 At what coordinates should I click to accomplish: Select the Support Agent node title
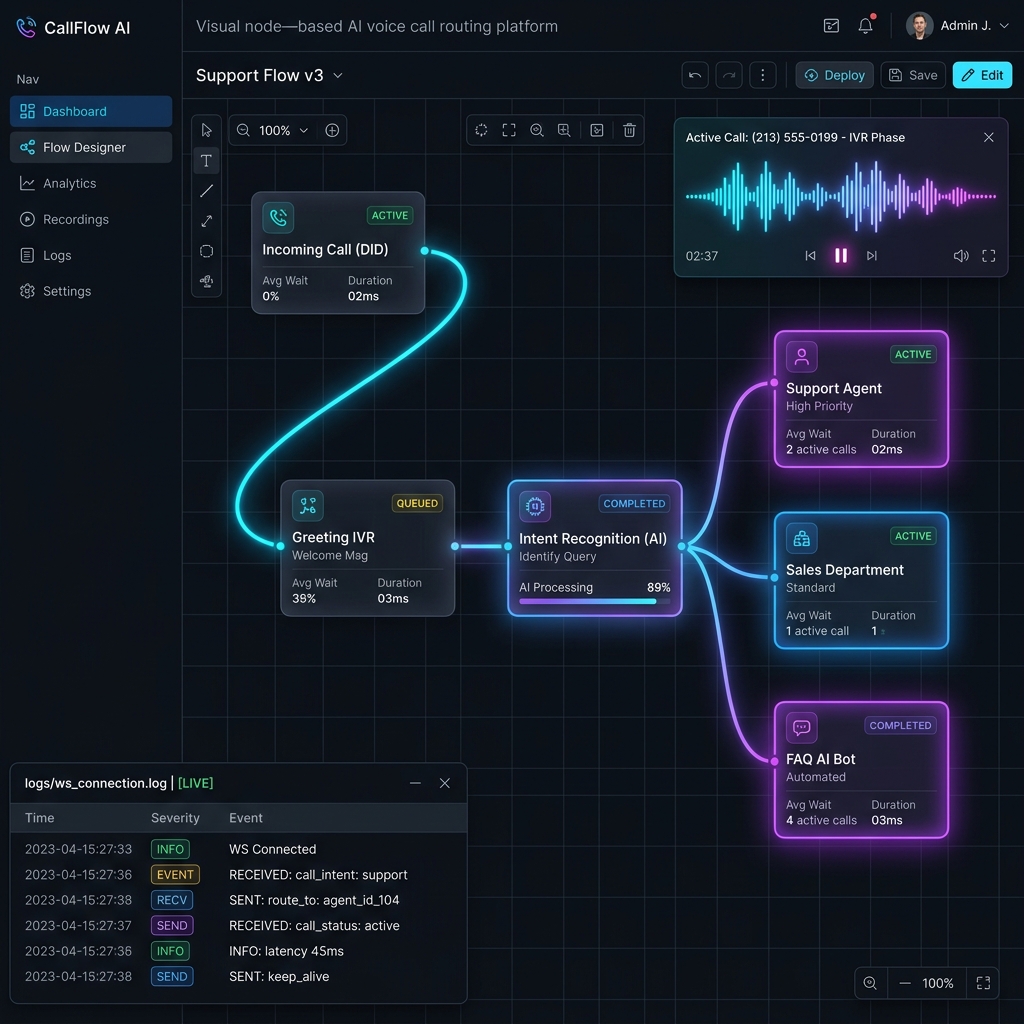(x=833, y=388)
